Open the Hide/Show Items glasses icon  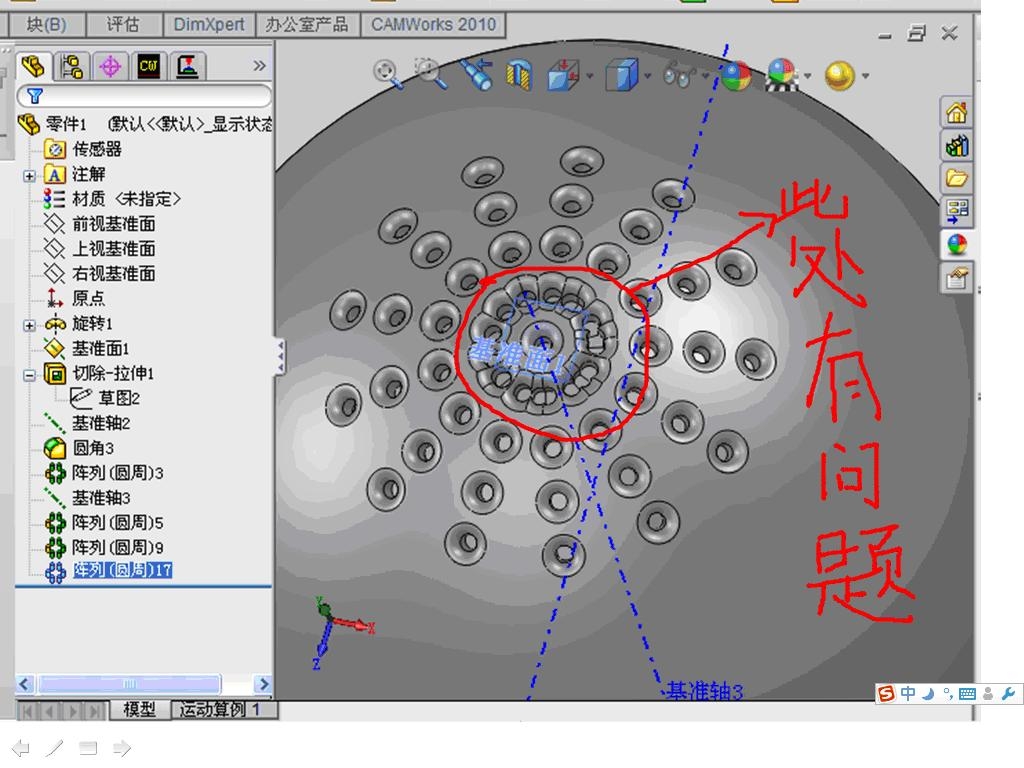point(679,76)
